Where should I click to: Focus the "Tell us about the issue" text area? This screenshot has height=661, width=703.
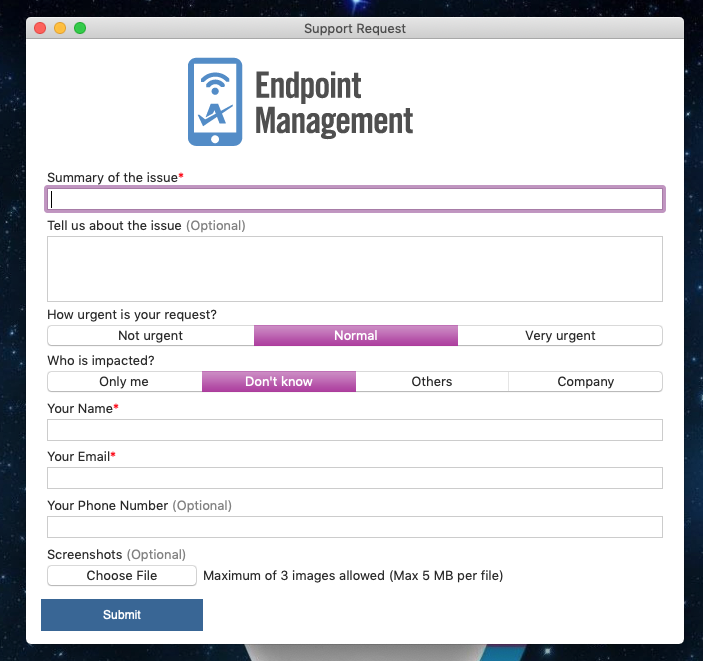[354, 269]
